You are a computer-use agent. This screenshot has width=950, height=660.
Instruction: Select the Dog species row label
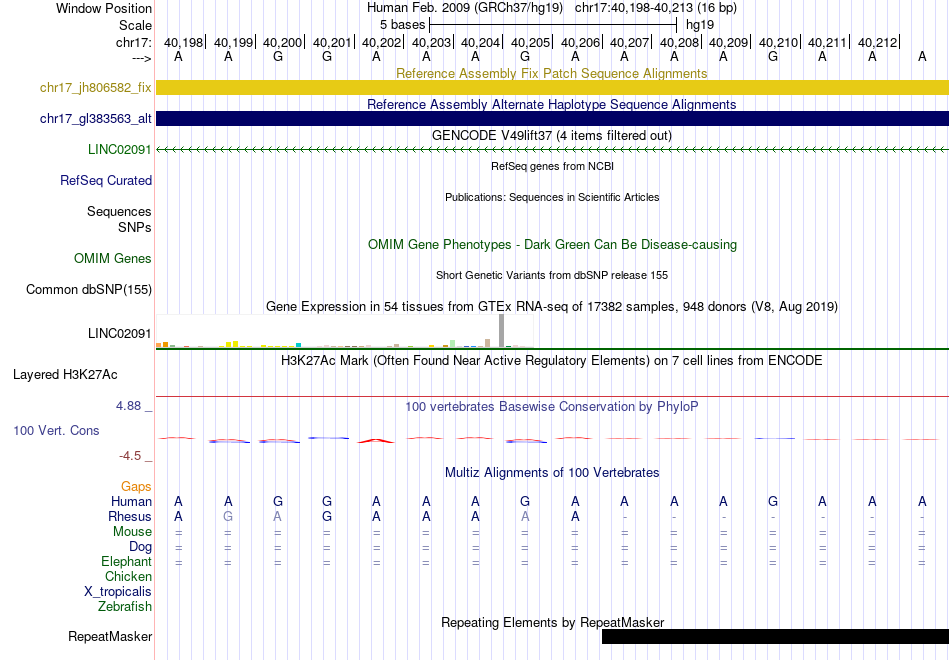pyautogui.click(x=140, y=547)
